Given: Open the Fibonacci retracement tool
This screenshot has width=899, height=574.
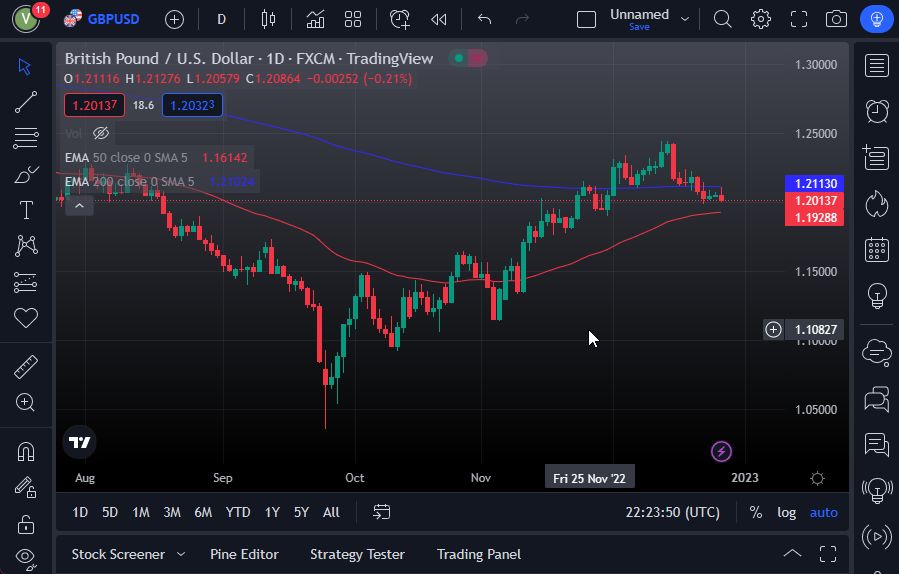Looking at the screenshot, I should click(26, 137).
